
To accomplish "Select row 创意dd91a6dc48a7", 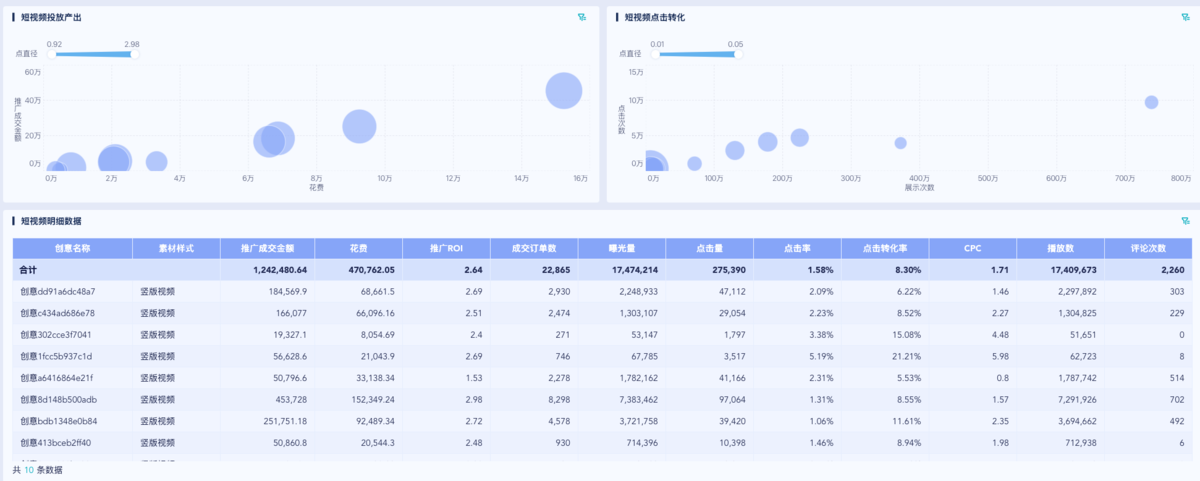I will coord(58,292).
